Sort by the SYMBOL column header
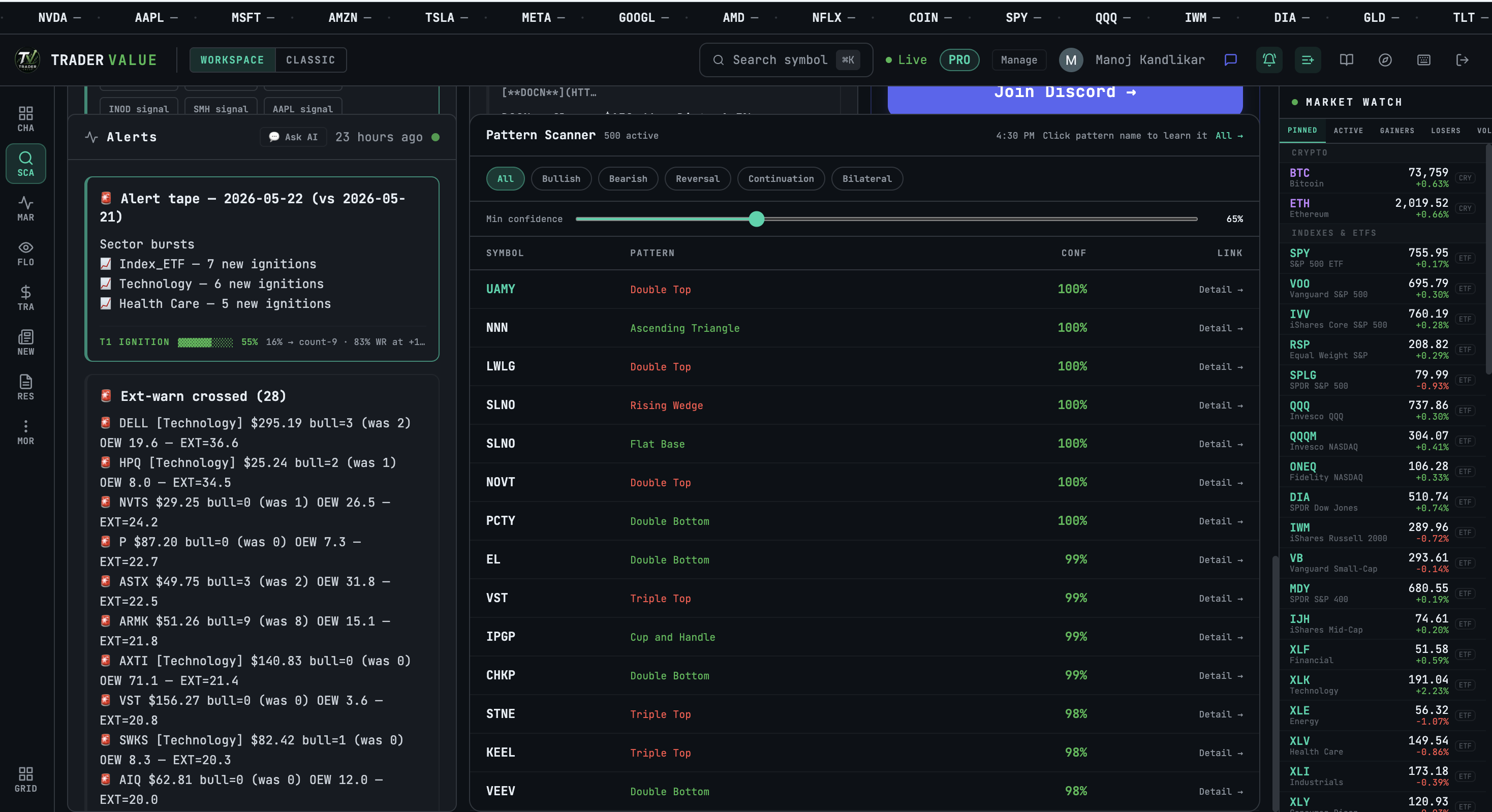The height and width of the screenshot is (812, 1492). [x=505, y=253]
